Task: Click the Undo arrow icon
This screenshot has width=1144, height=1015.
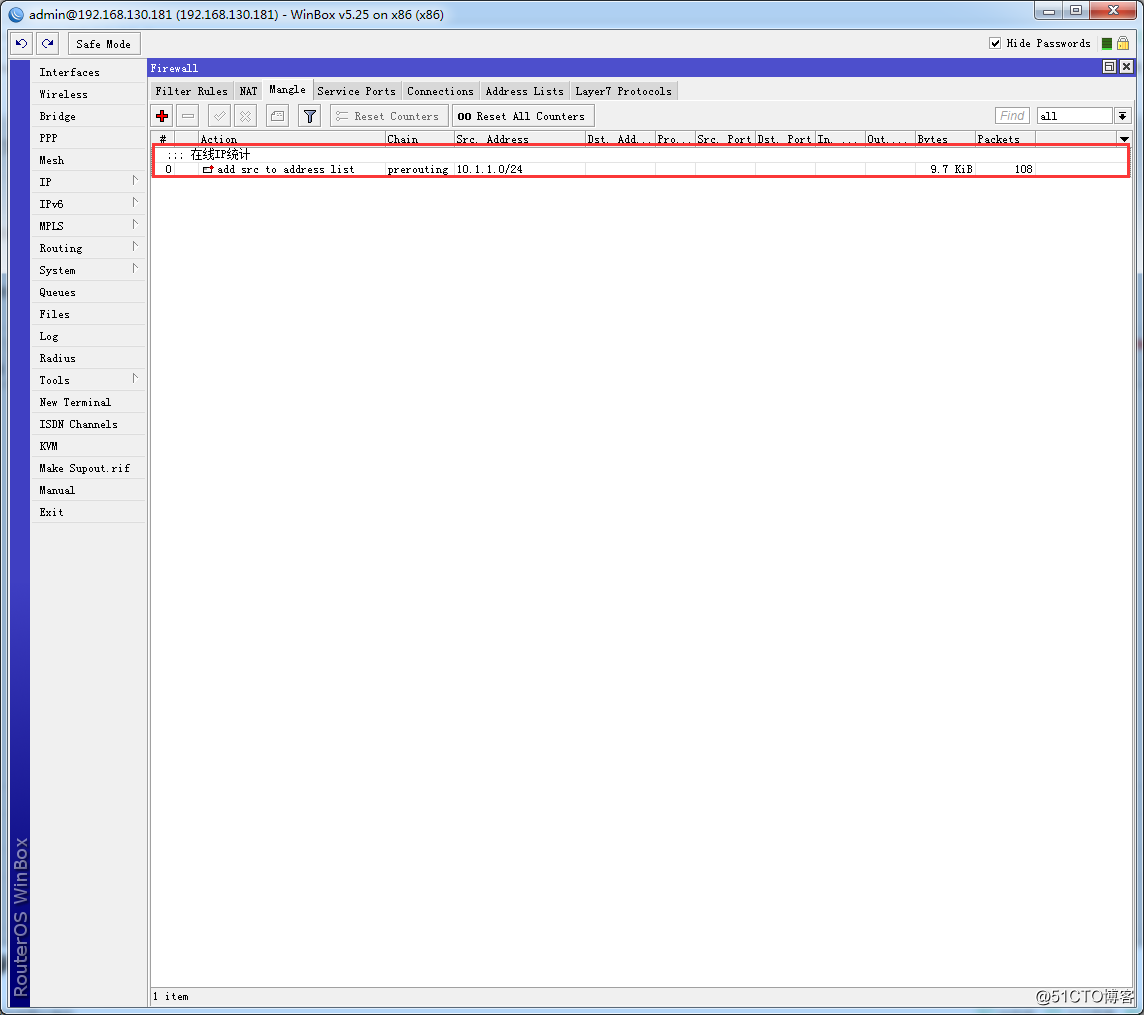Action: point(21,44)
